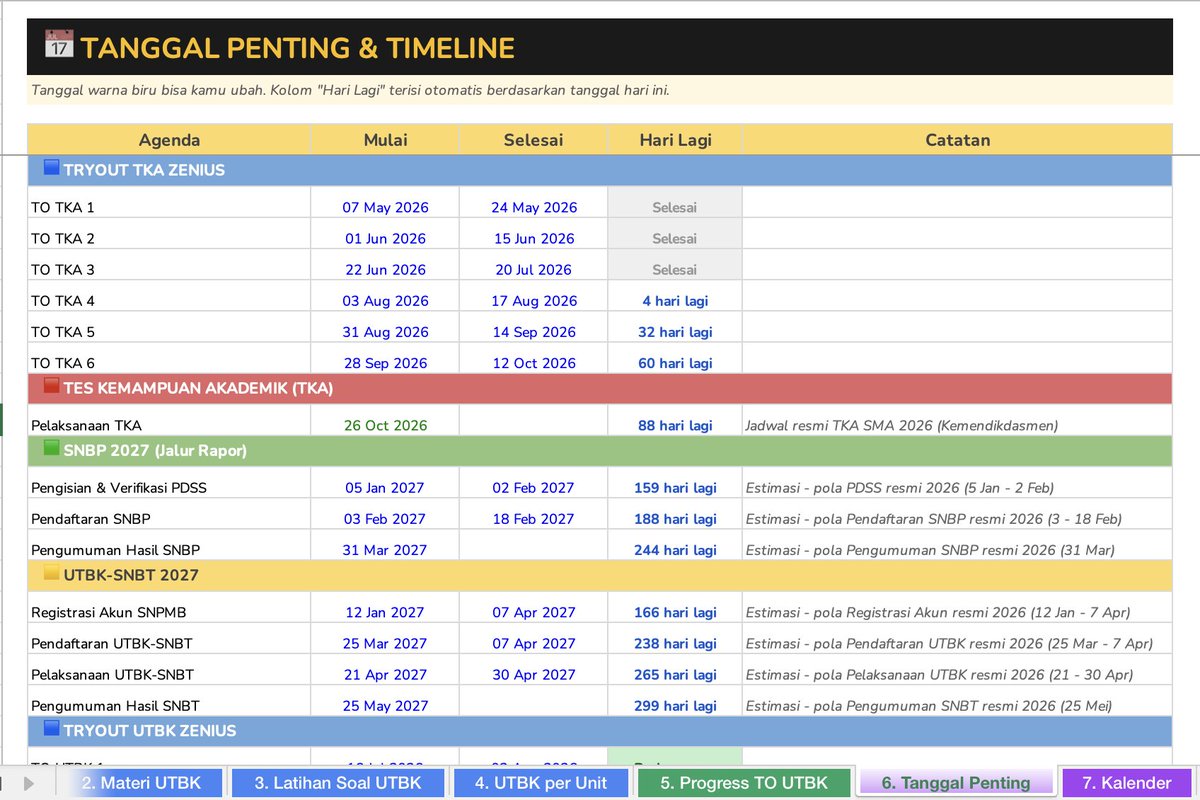This screenshot has height=800, width=1200.
Task: Select the TRYOUT UTBK ZENIUS section header
Action: pyautogui.click(x=599, y=731)
